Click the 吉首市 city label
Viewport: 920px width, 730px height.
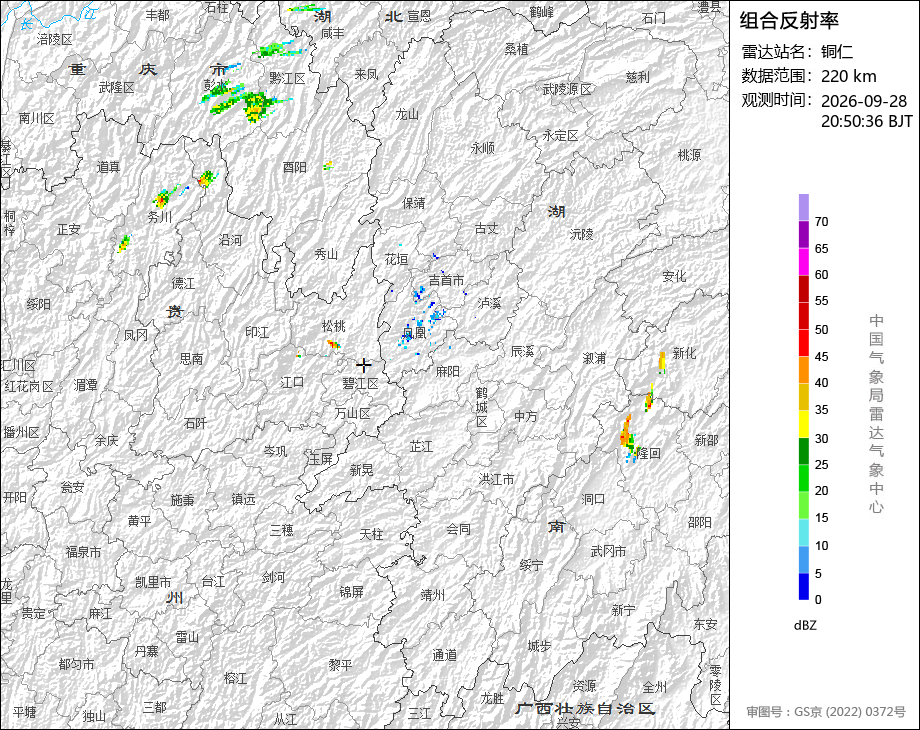click(x=446, y=281)
